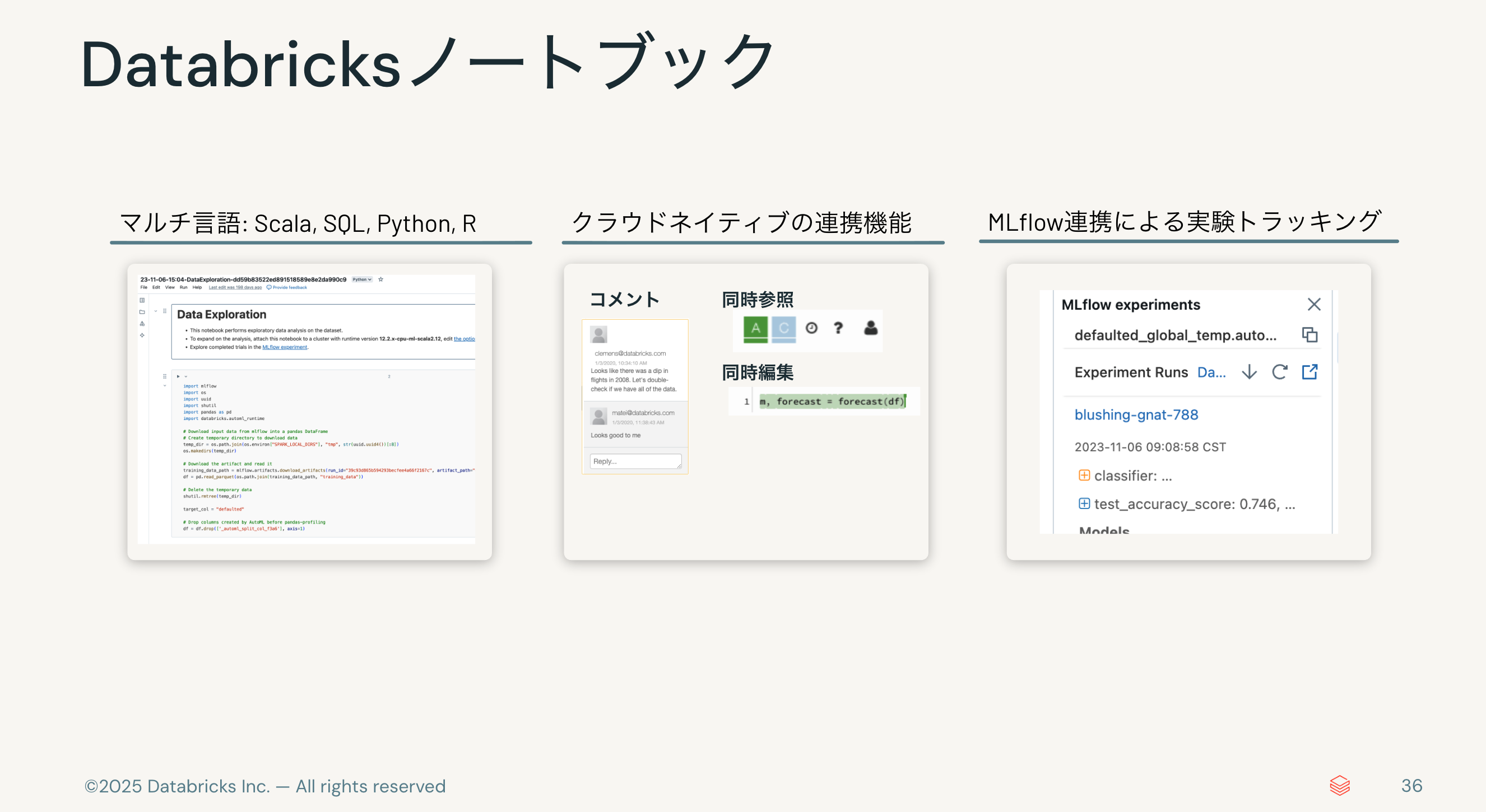Star the DataExploration notebook
This screenshot has width=1486, height=812.
tap(382, 279)
